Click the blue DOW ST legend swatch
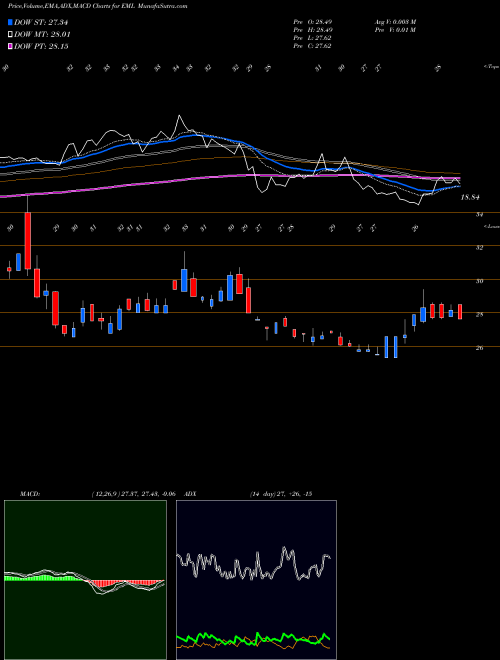This screenshot has width=500, height=660. pyautogui.click(x=10, y=22)
